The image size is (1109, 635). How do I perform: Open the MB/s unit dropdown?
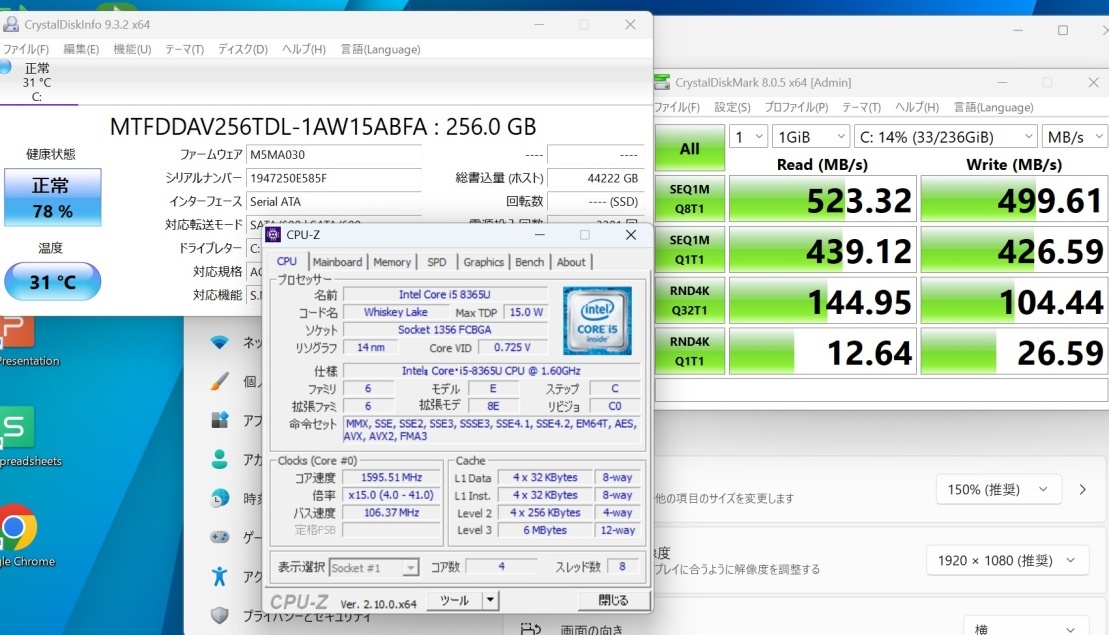(1074, 136)
